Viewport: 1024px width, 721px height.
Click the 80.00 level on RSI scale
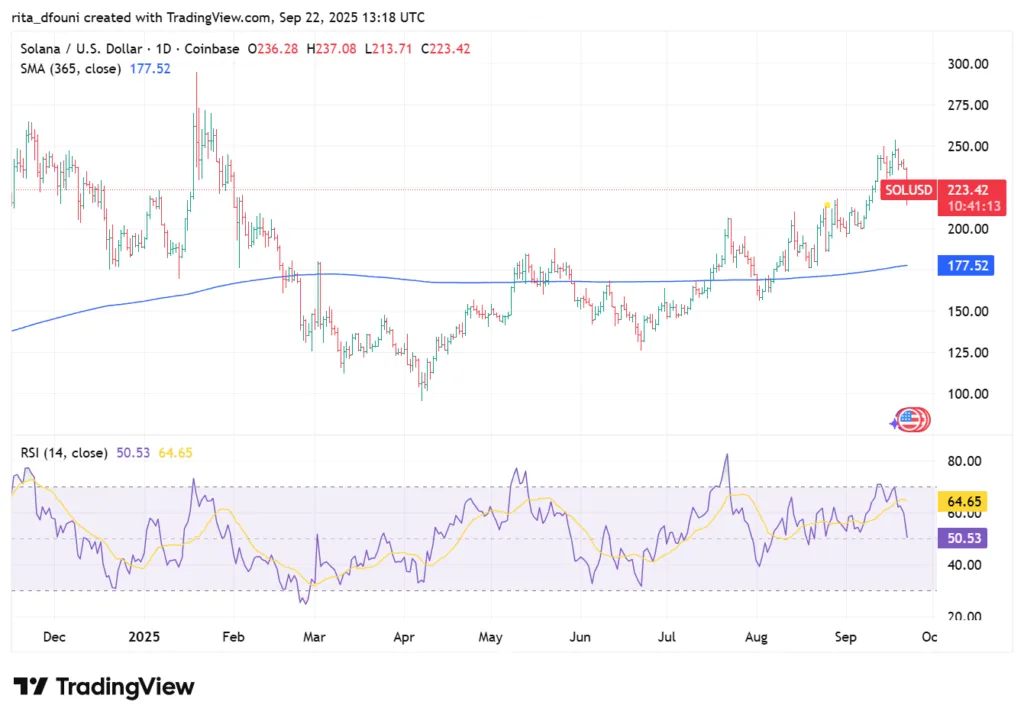(x=965, y=461)
